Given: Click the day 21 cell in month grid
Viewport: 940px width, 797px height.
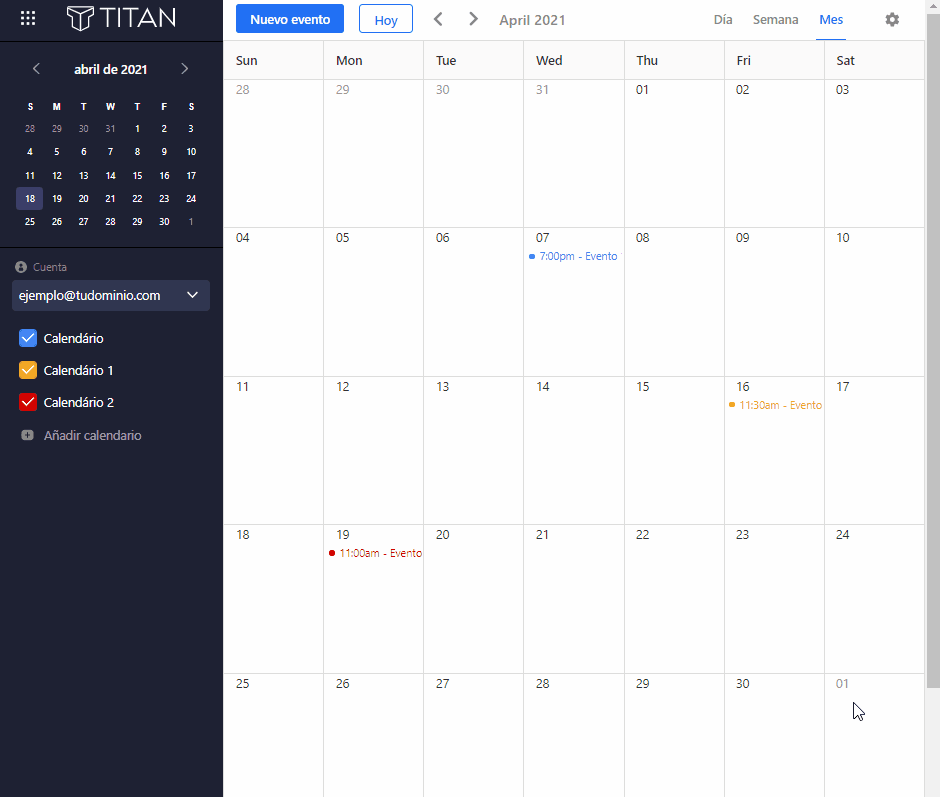Looking at the screenshot, I should pos(574,599).
